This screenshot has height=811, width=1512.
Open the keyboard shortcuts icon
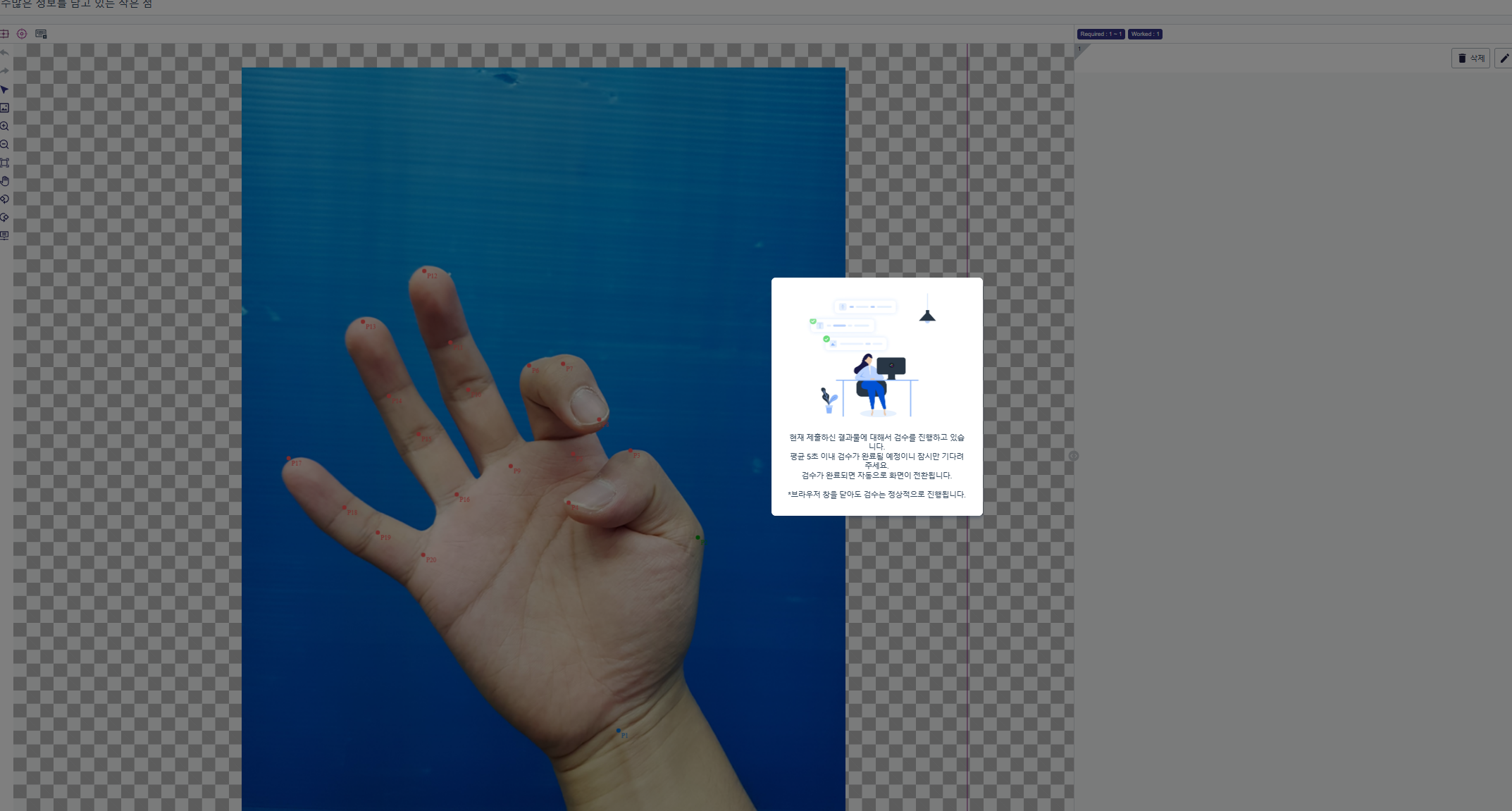pyautogui.click(x=41, y=34)
